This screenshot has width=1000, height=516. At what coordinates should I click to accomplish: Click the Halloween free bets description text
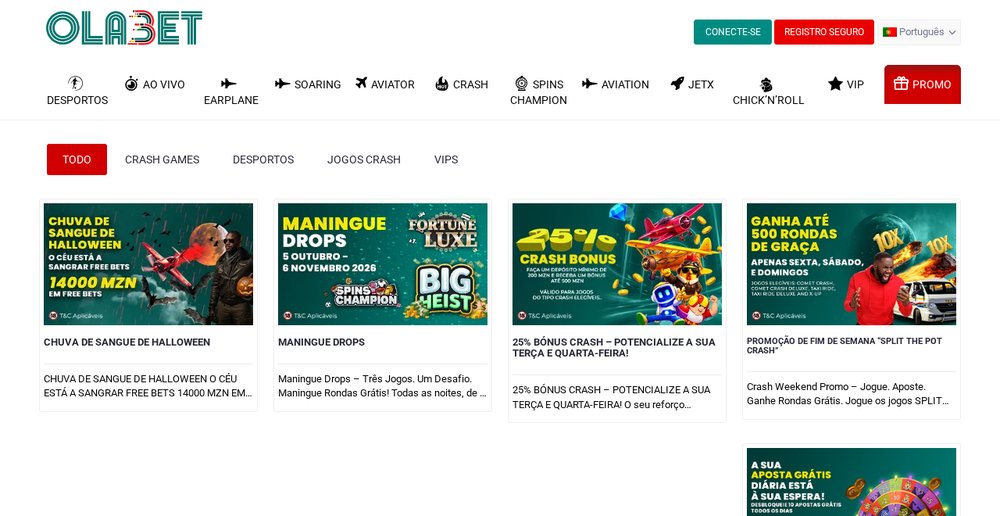148,386
